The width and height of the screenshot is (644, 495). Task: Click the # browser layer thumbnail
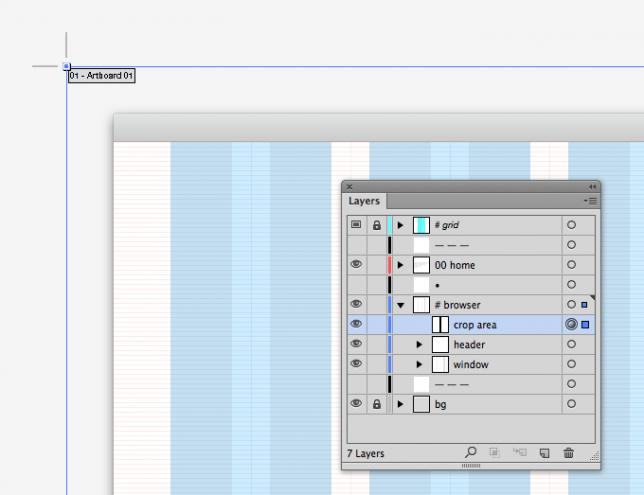(421, 305)
